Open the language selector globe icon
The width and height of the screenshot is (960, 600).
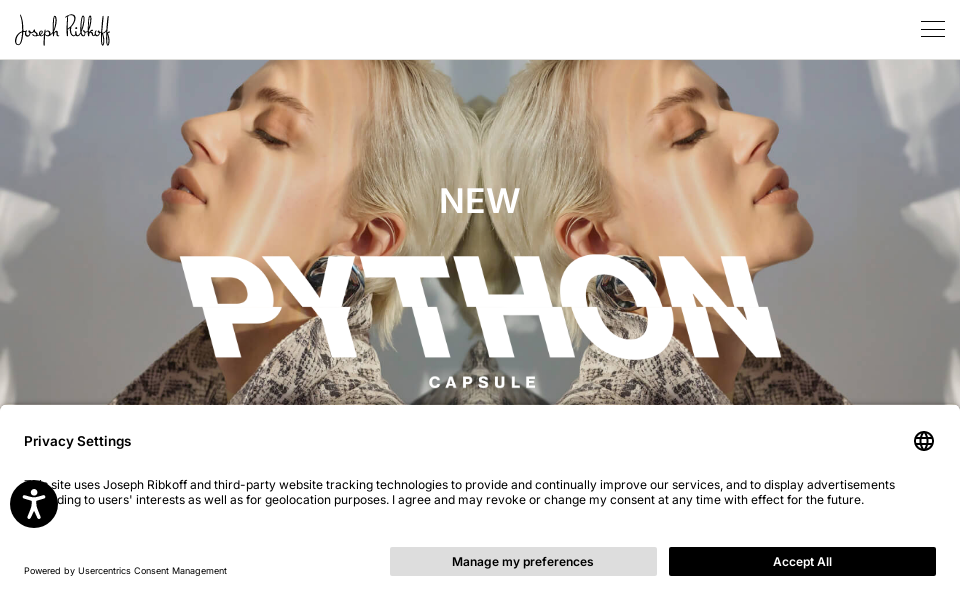tap(923, 441)
